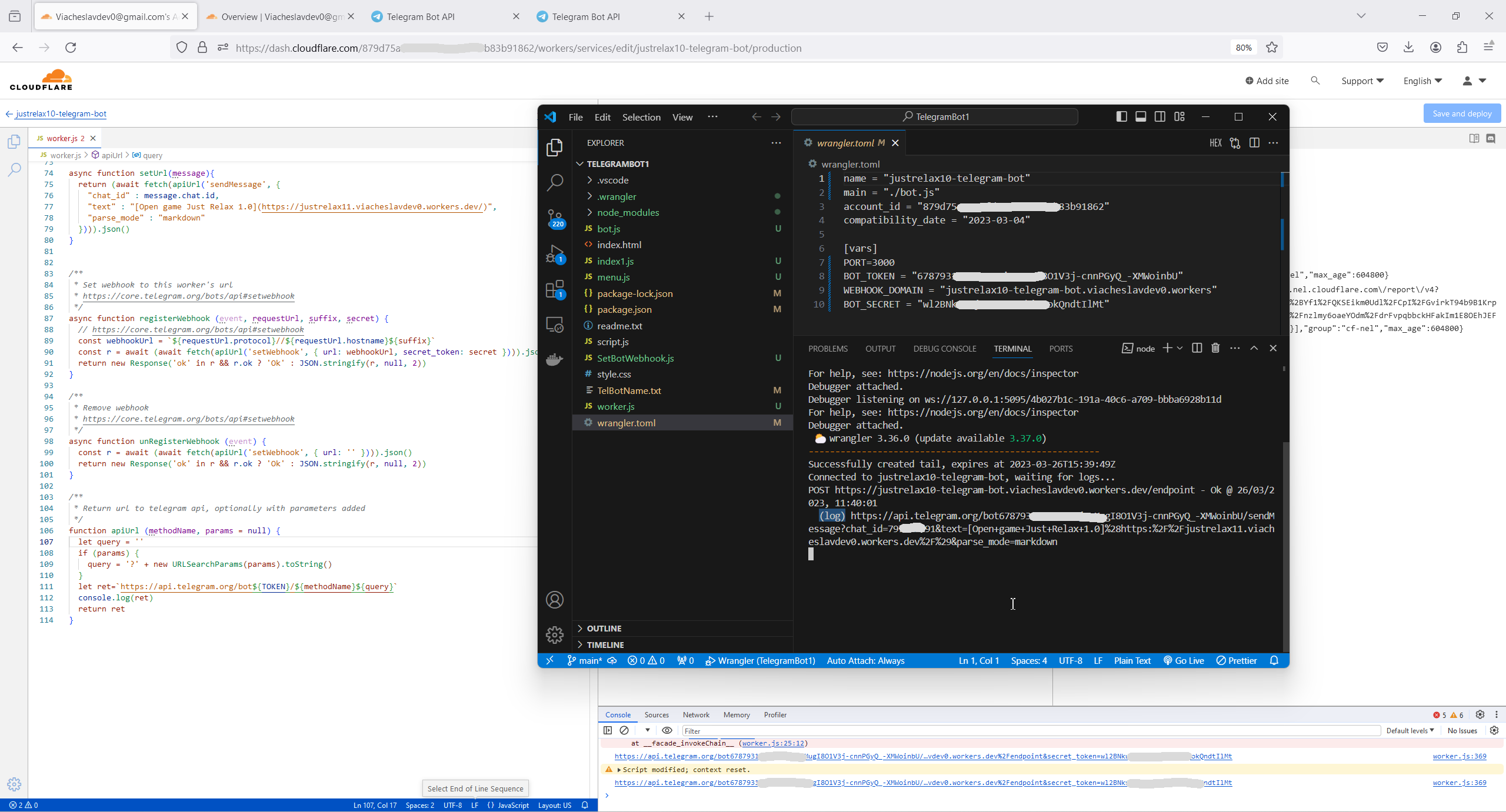Open the Default levels dropdown in console
The height and width of the screenshot is (812, 1506).
1410,730
